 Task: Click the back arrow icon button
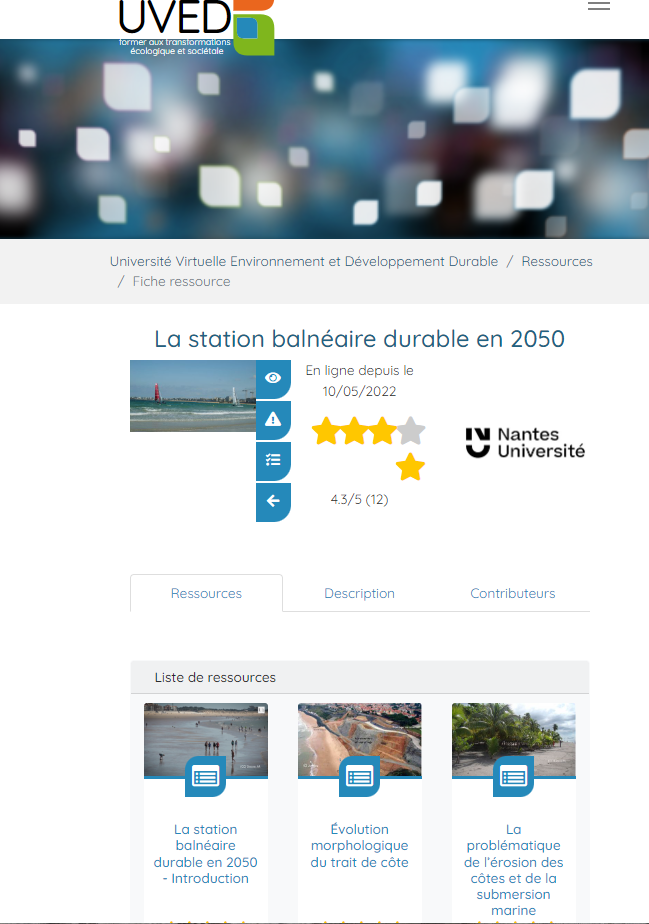point(273,501)
